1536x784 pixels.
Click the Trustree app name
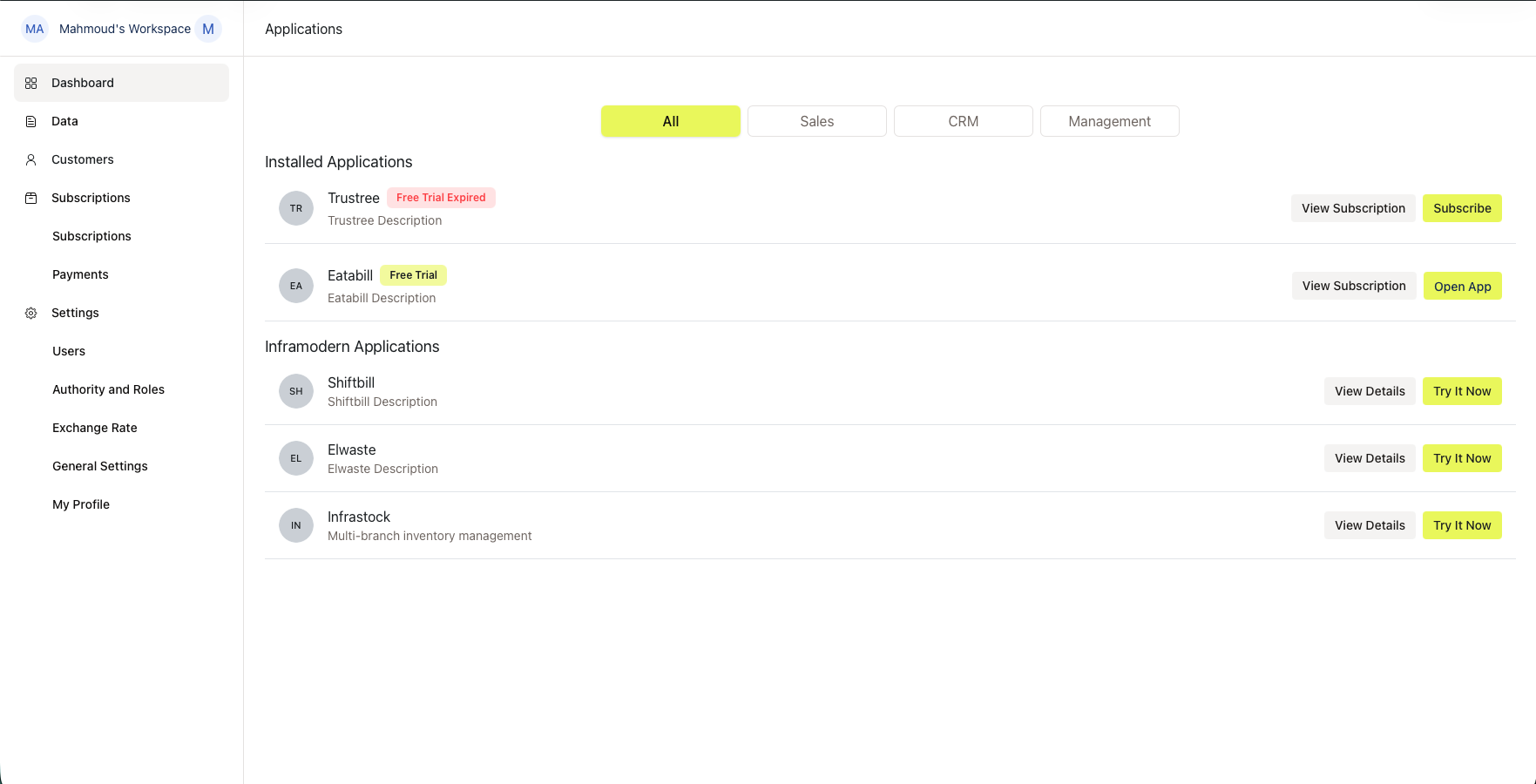tap(354, 198)
